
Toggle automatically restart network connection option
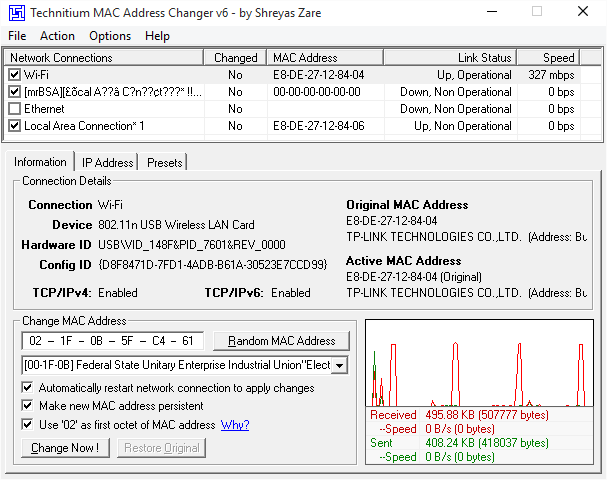pos(27,387)
